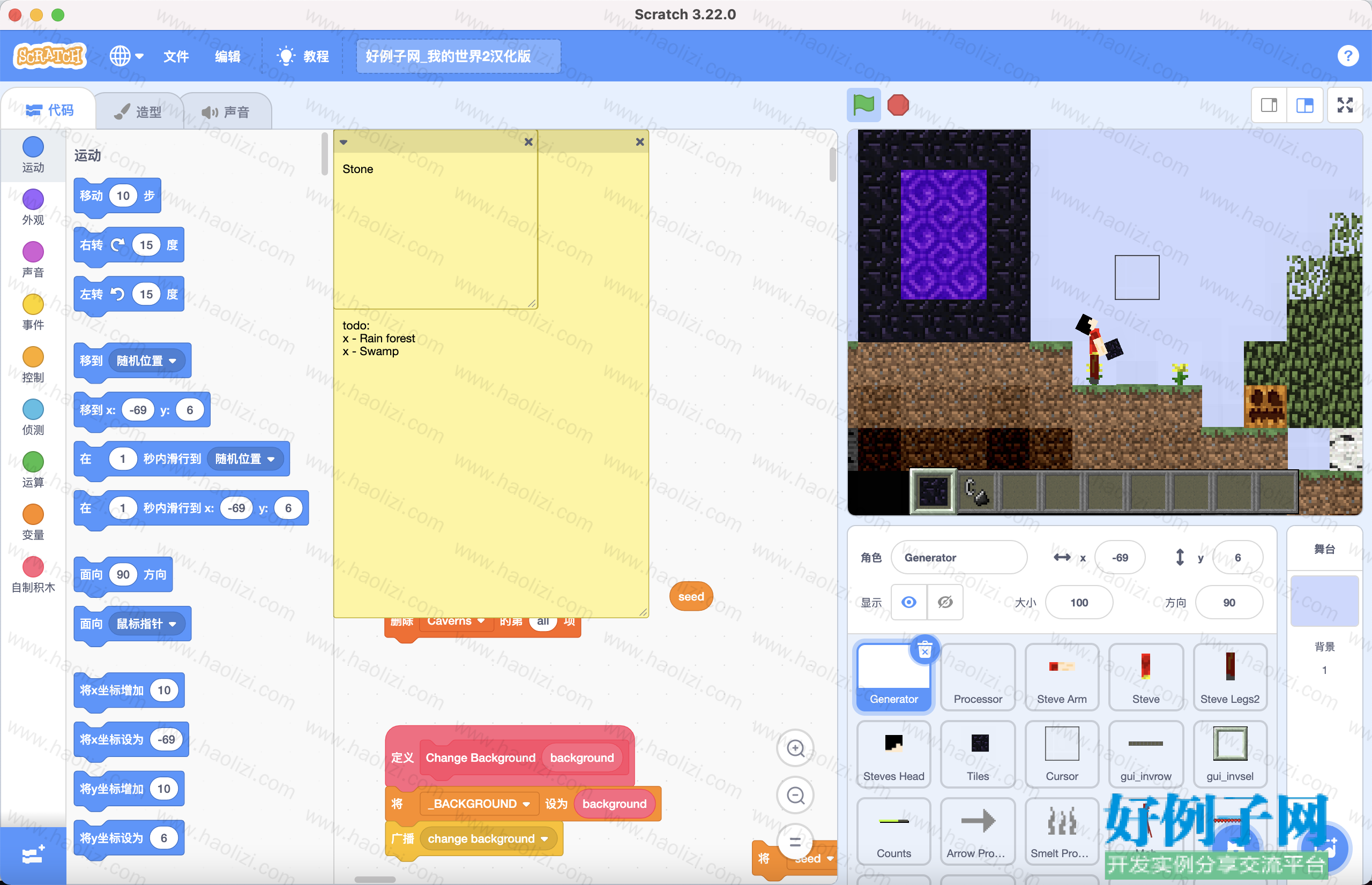Select the Steves Head sprite
The height and width of the screenshot is (885, 1372).
(894, 754)
